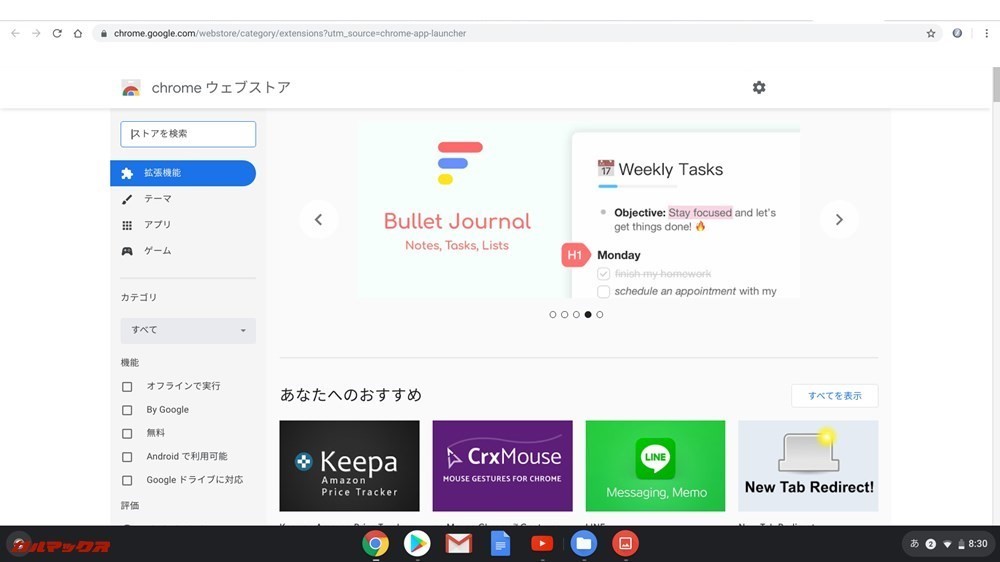Image resolution: width=1000 pixels, height=562 pixels.
Task: Open web store settings gear
Action: (x=759, y=87)
